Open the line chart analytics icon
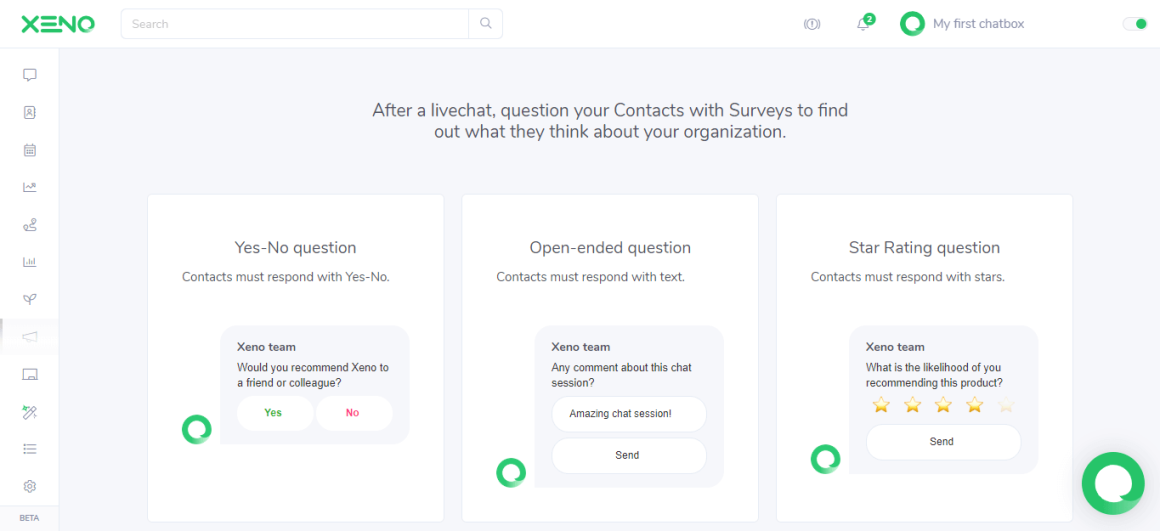 pos(30,187)
